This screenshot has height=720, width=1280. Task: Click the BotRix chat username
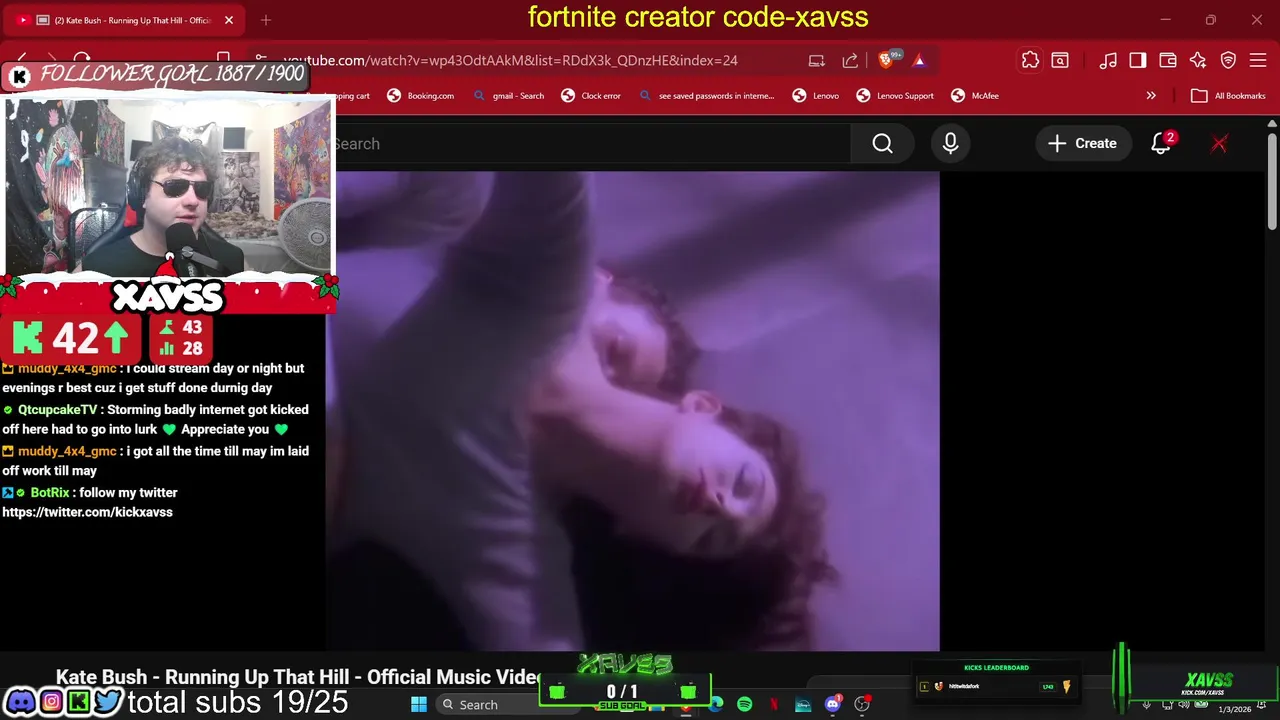pos(50,492)
